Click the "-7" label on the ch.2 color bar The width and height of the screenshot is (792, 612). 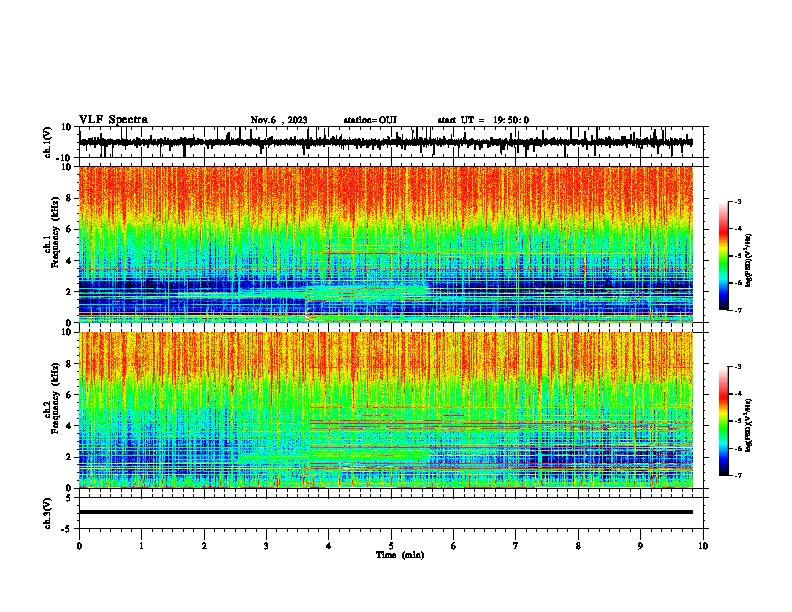coord(737,475)
